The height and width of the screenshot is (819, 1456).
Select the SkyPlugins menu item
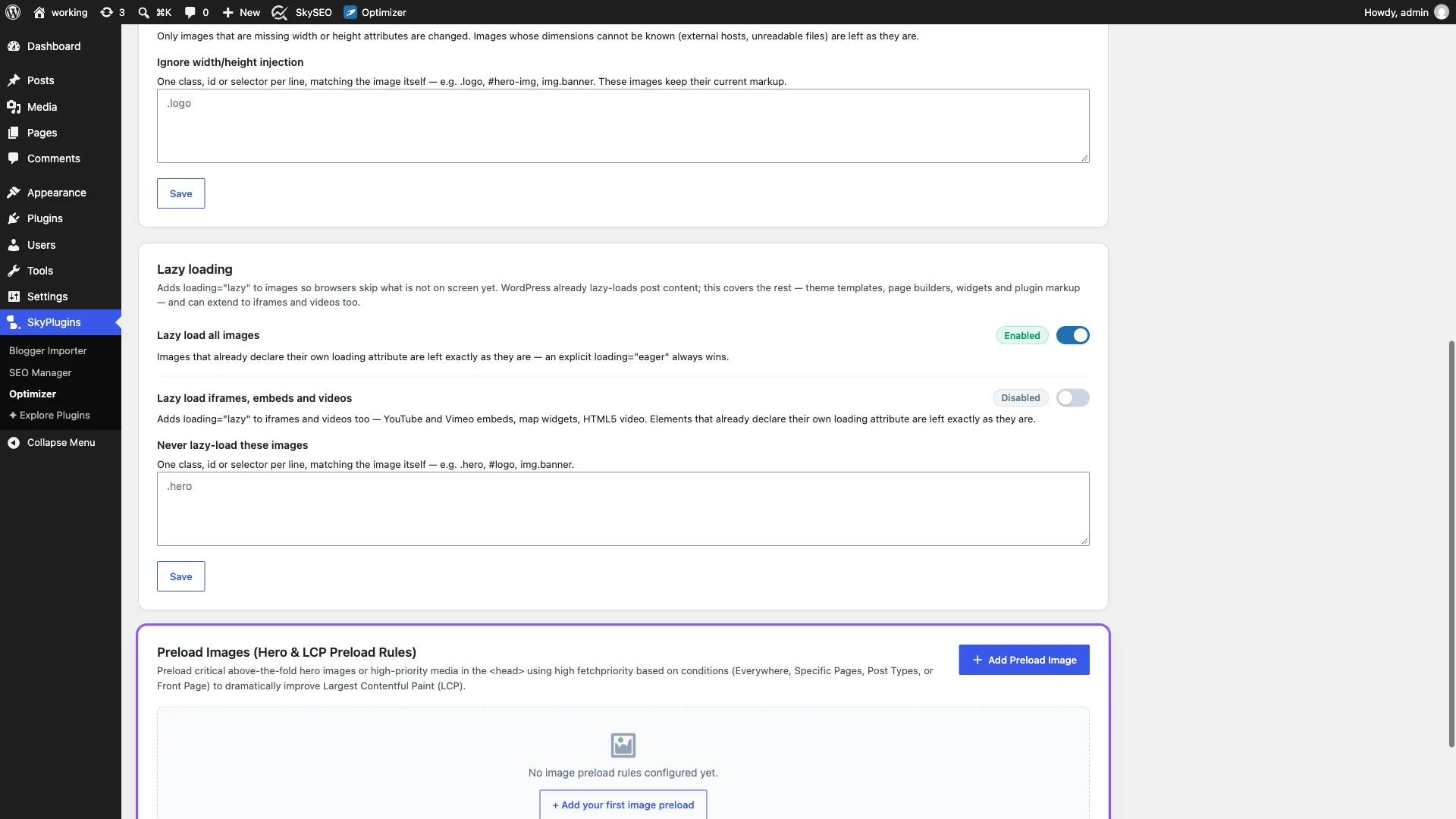click(x=61, y=322)
